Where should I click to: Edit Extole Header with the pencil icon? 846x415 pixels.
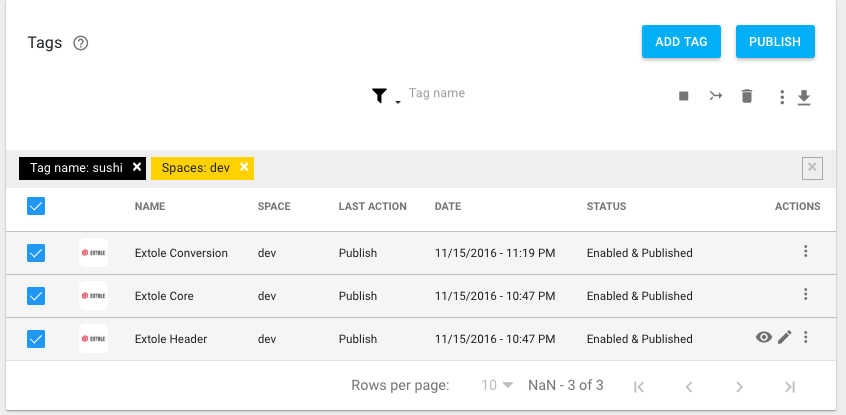[x=784, y=337]
